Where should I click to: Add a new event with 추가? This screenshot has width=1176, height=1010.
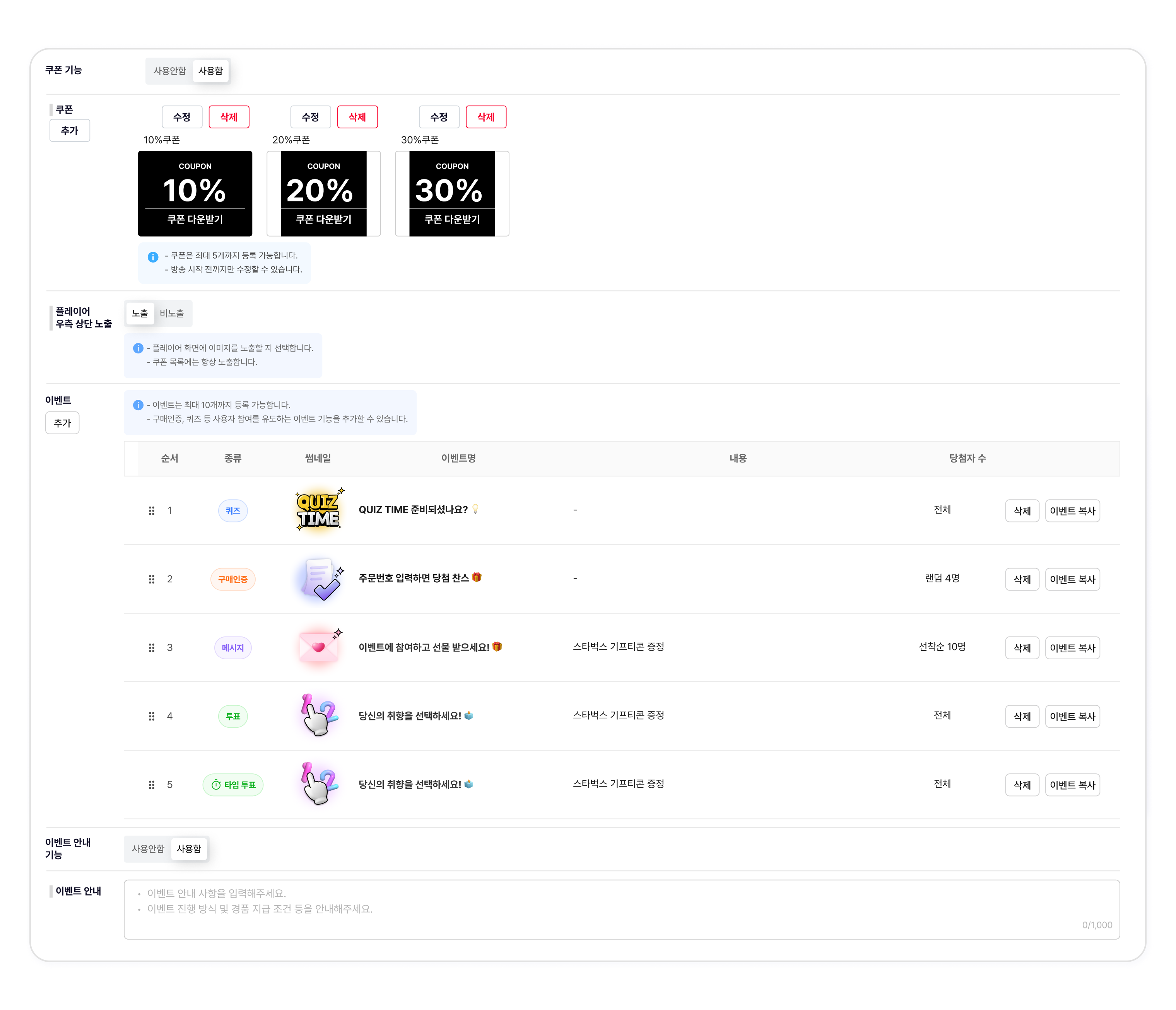click(62, 423)
